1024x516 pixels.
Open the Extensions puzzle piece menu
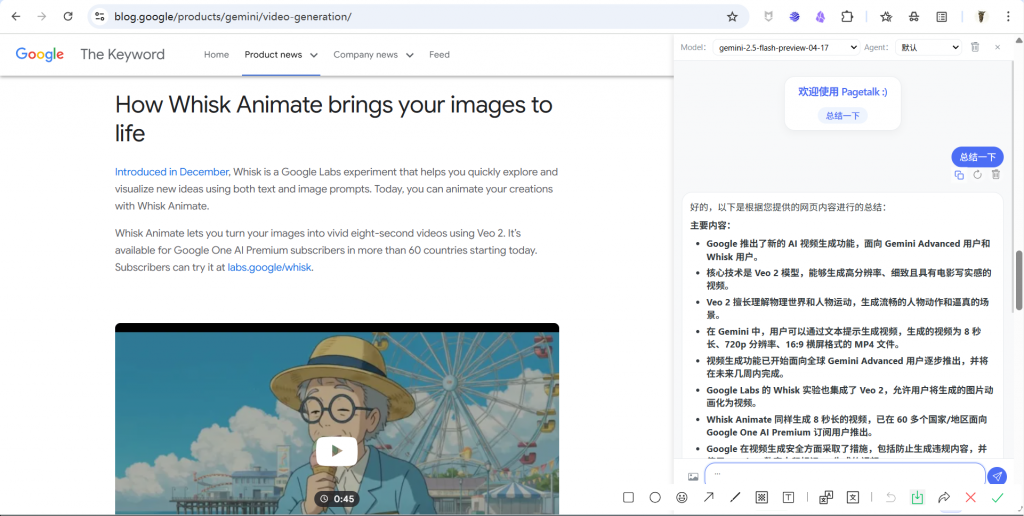pos(847,17)
